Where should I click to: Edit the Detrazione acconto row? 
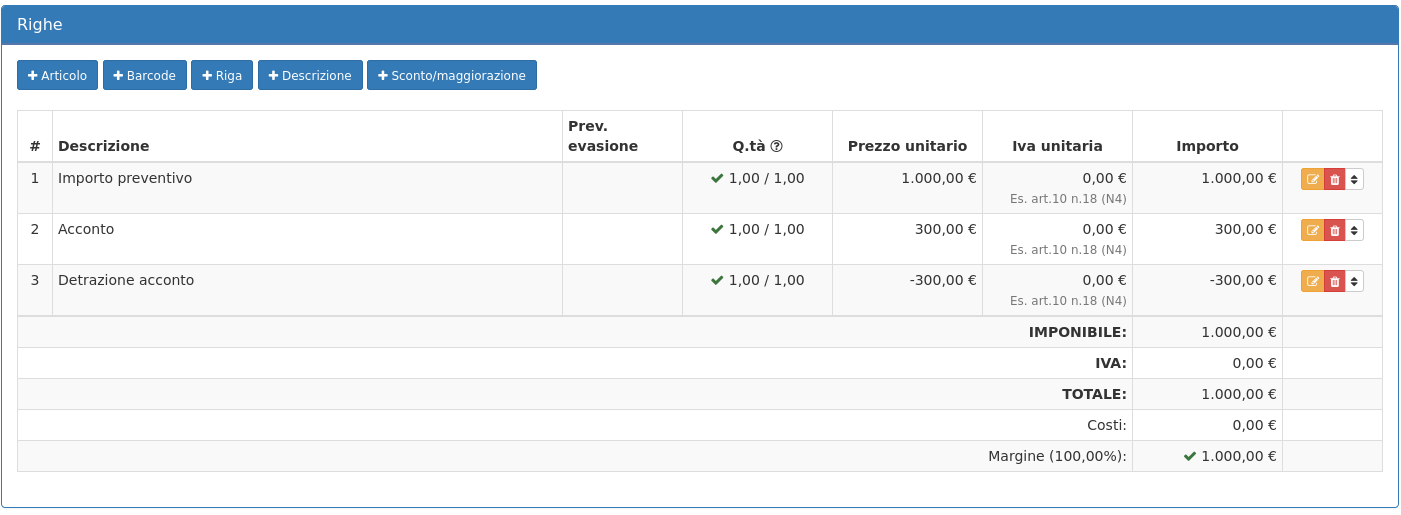1312,281
